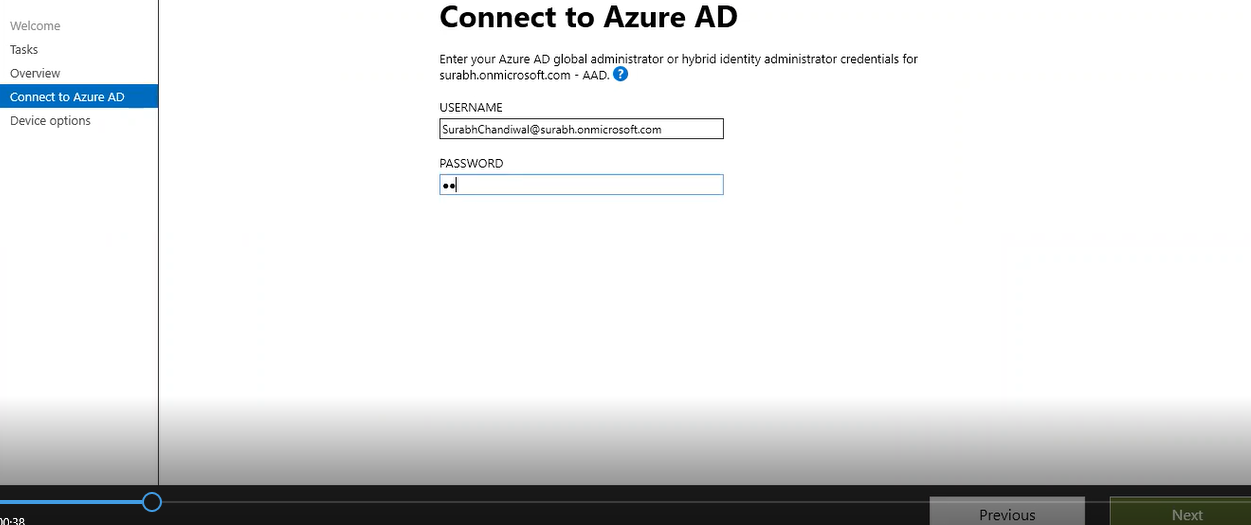Viewport: 1251px width, 525px height.
Task: Select the Welcome step in sidebar
Action: point(35,26)
